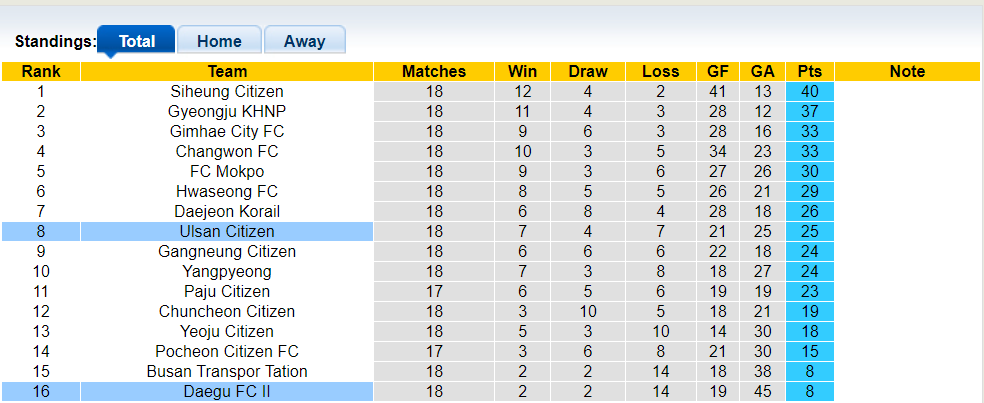Click Gimhae City FC in the table
The height and width of the screenshot is (403, 984).
coord(227,131)
